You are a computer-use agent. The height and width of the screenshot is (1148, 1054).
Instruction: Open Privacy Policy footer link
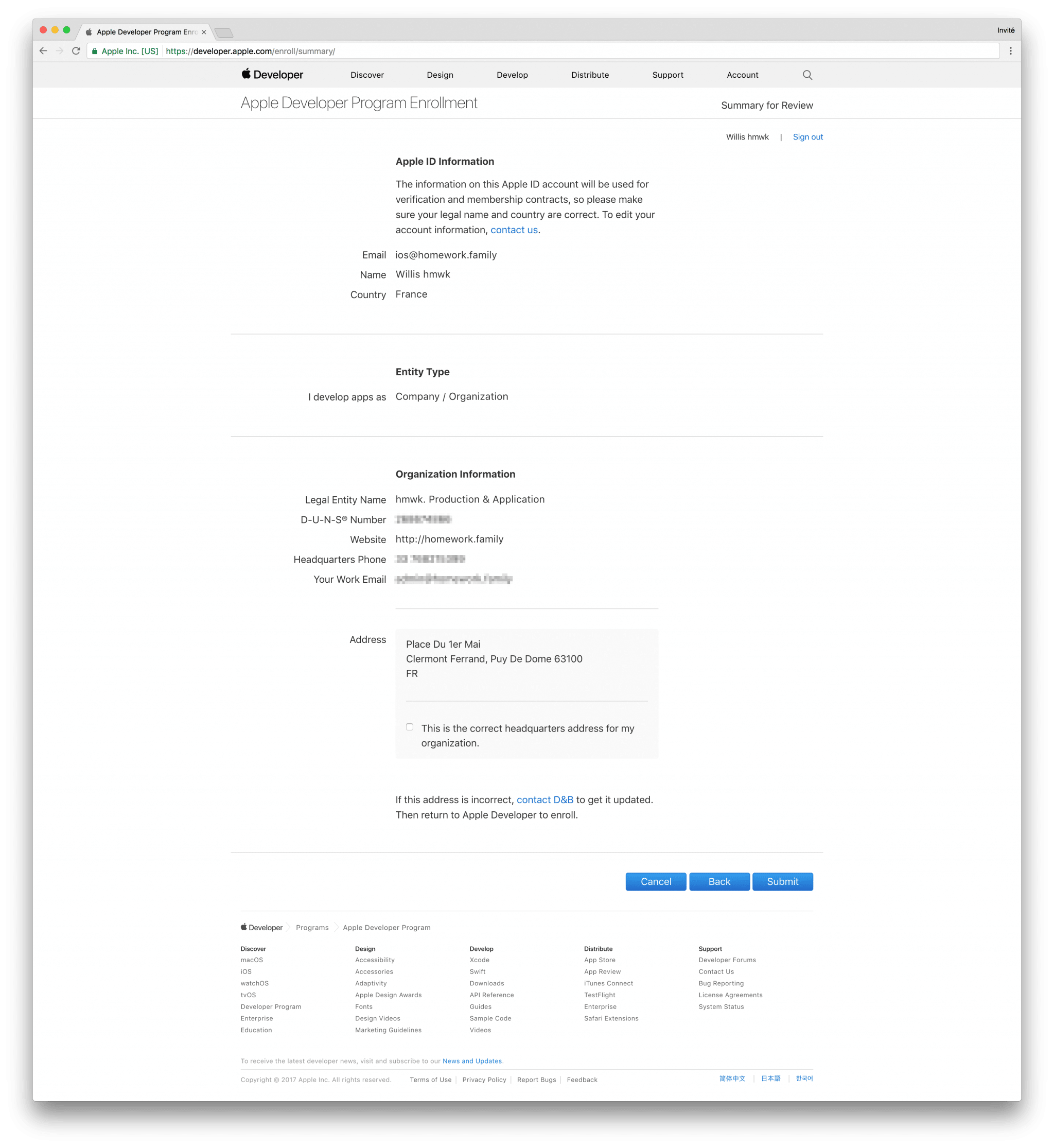click(484, 1080)
